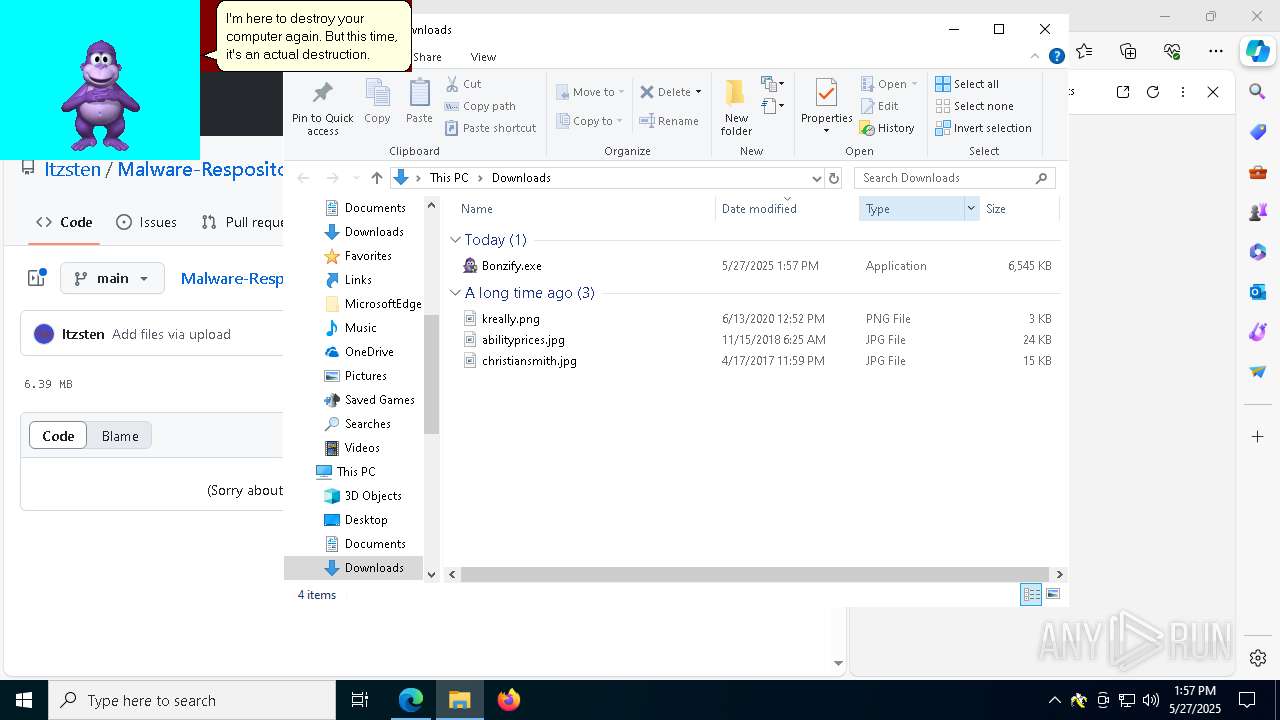Select Desktop under This PC
Image resolution: width=1280 pixels, height=720 pixels.
tap(366, 520)
